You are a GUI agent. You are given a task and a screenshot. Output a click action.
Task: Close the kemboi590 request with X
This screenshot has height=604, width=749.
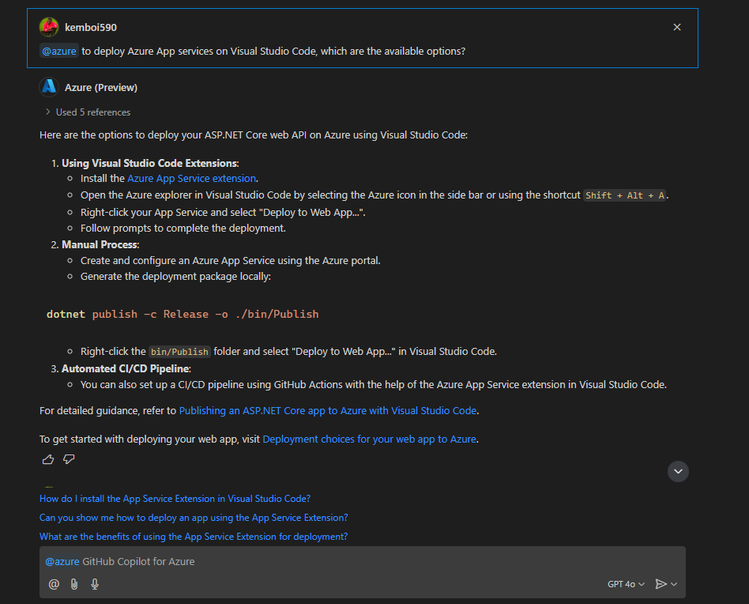point(677,27)
